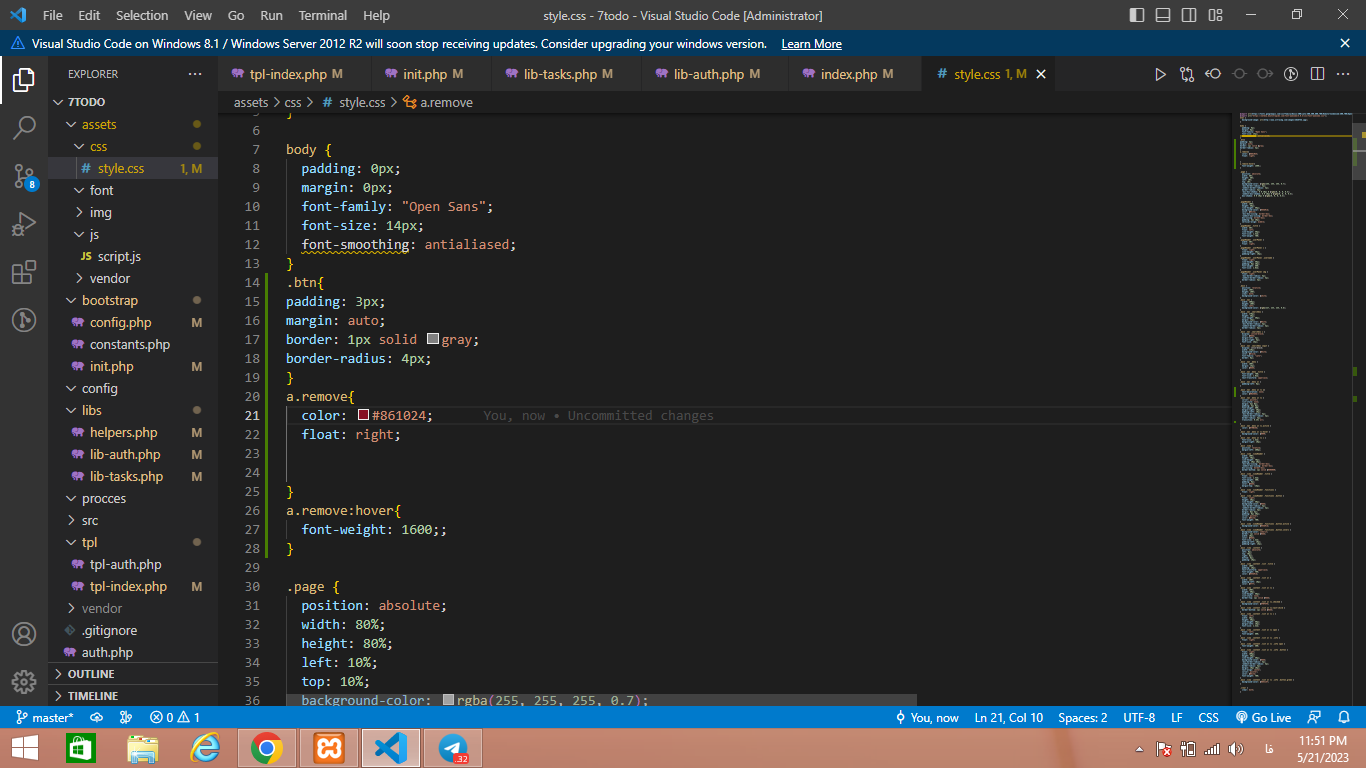
Task: Expand the OUTLINE section
Action: (133, 674)
